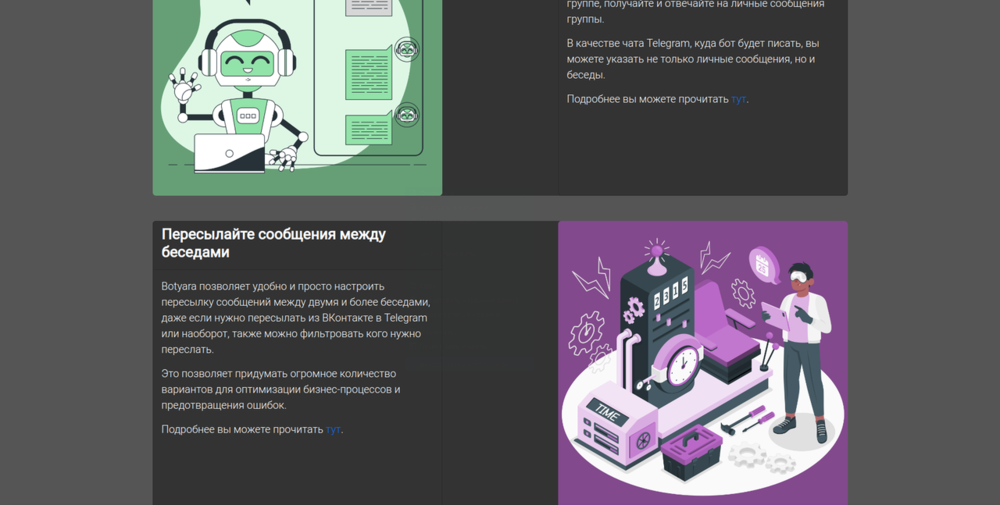Open the 'тут' link under message forwarding section

click(x=333, y=430)
